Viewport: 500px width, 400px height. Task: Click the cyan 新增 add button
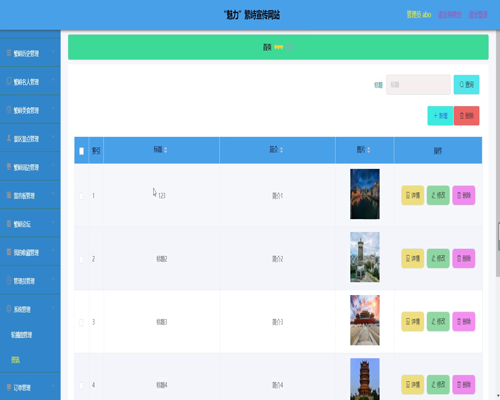(x=440, y=116)
